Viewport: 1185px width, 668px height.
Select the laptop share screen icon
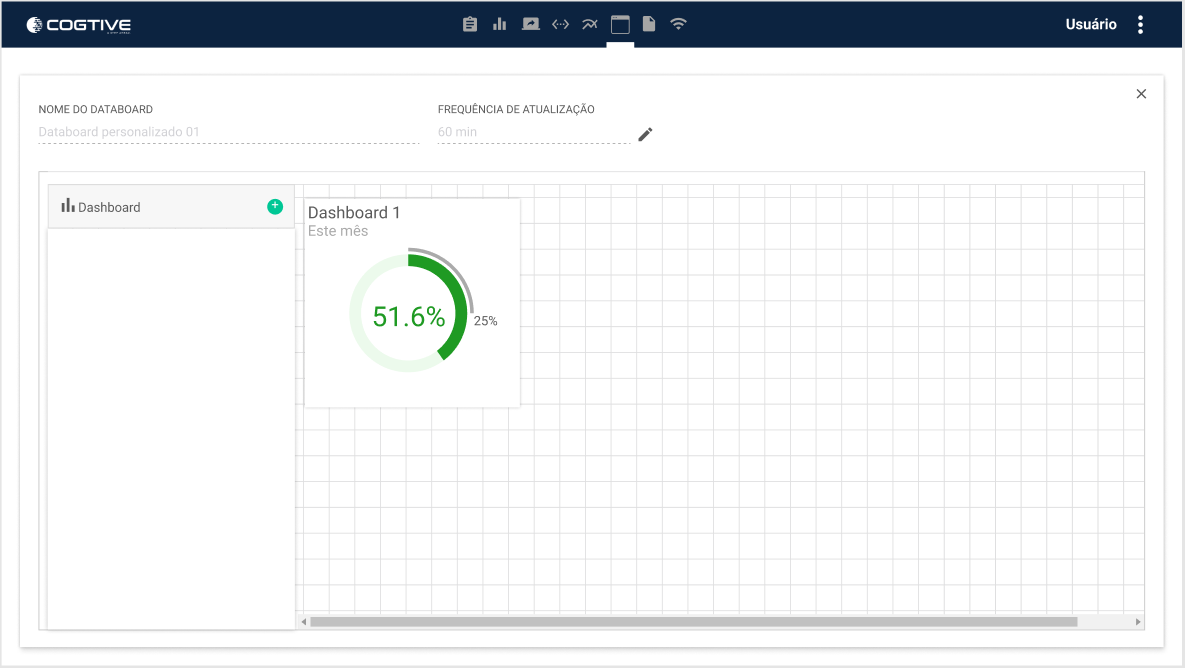tap(531, 24)
